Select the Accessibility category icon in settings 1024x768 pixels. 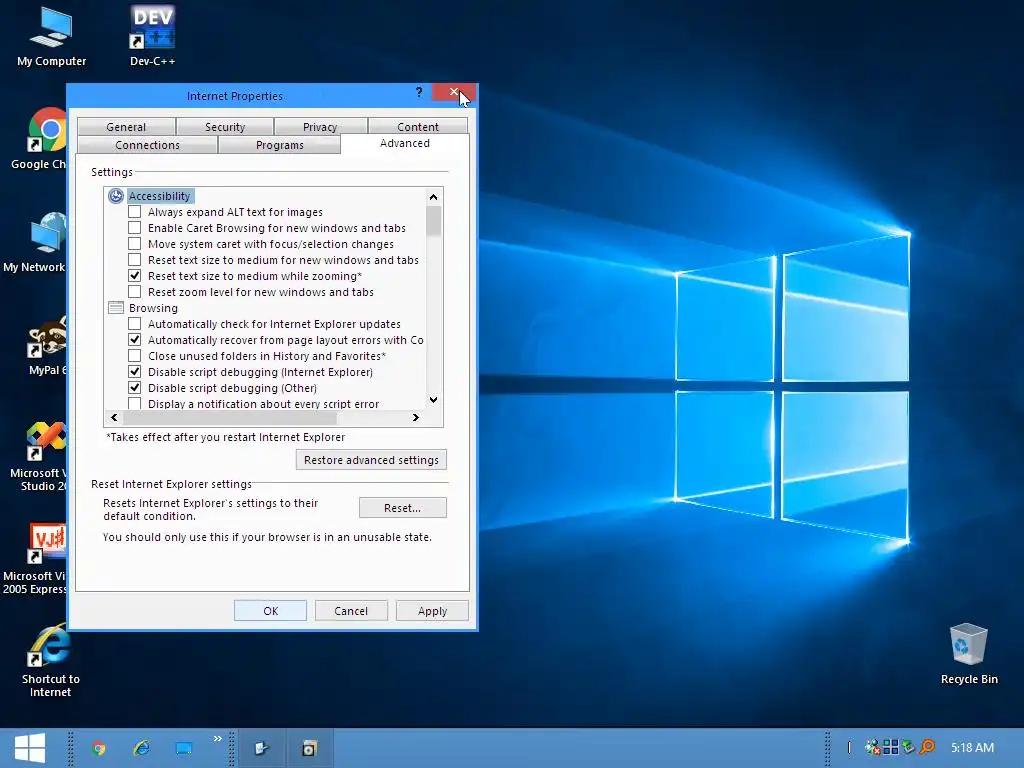(x=116, y=196)
